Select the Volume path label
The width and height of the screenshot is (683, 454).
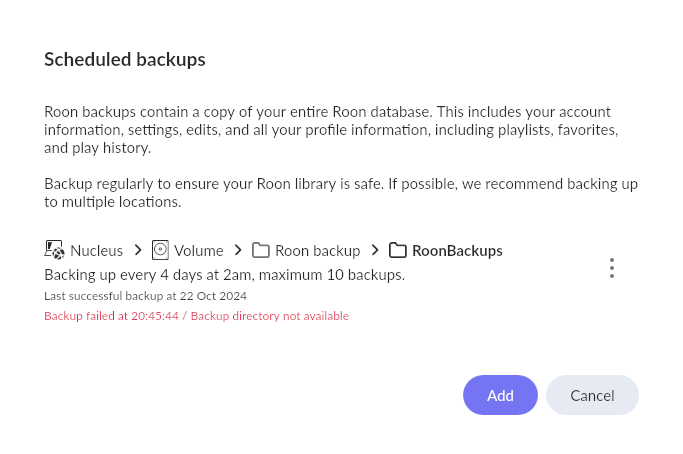[x=199, y=251]
